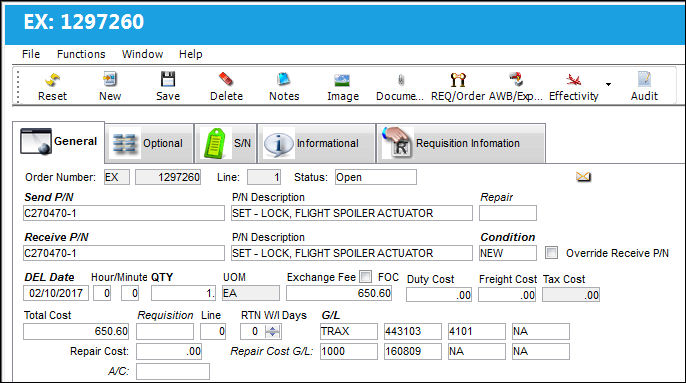The height and width of the screenshot is (383, 686).
Task: Click the italic Requisition label
Action: click(165, 315)
